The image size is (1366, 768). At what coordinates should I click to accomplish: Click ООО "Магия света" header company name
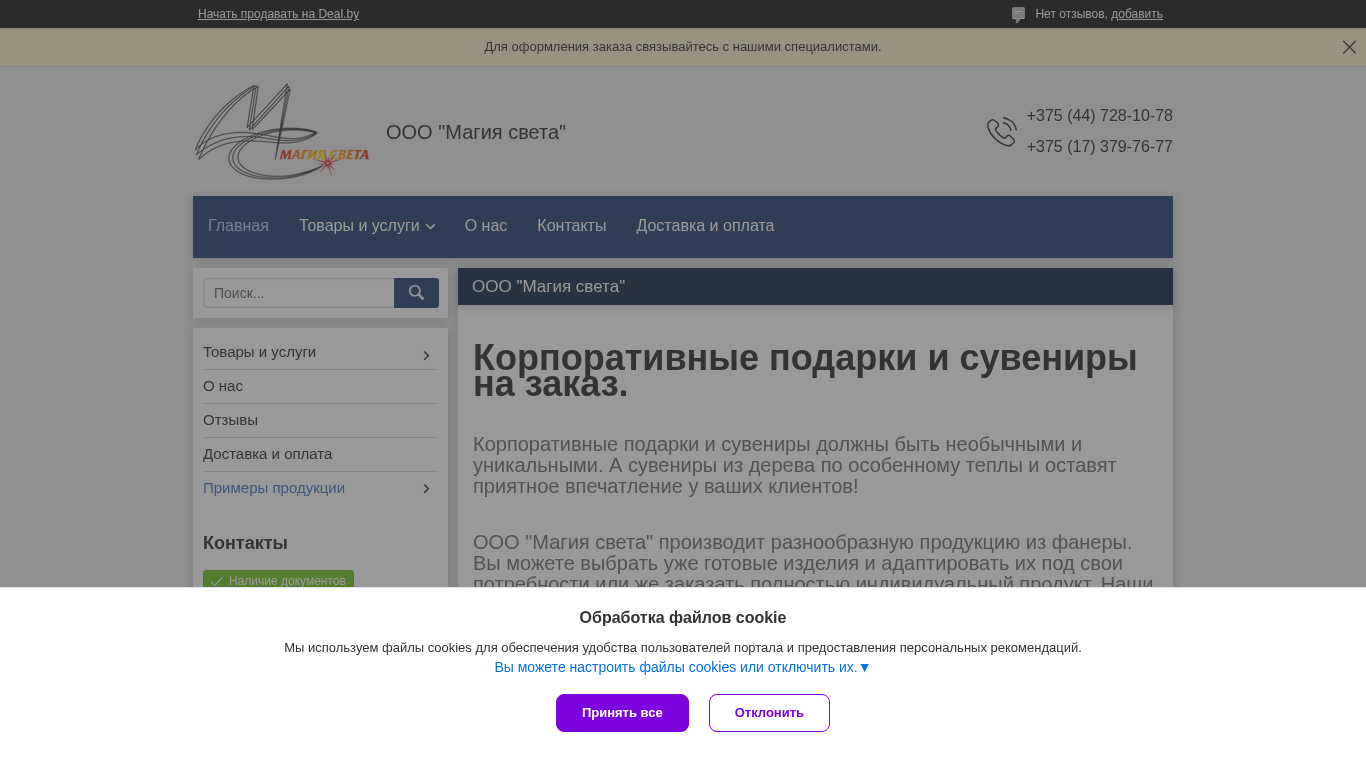pyautogui.click(x=476, y=132)
